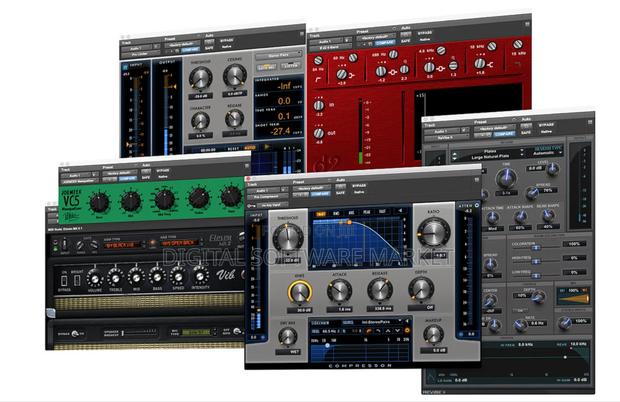This screenshot has height=402, width=620.
Task: Click the blue circle below the compressor ATTEN meter
Action: tap(461, 334)
